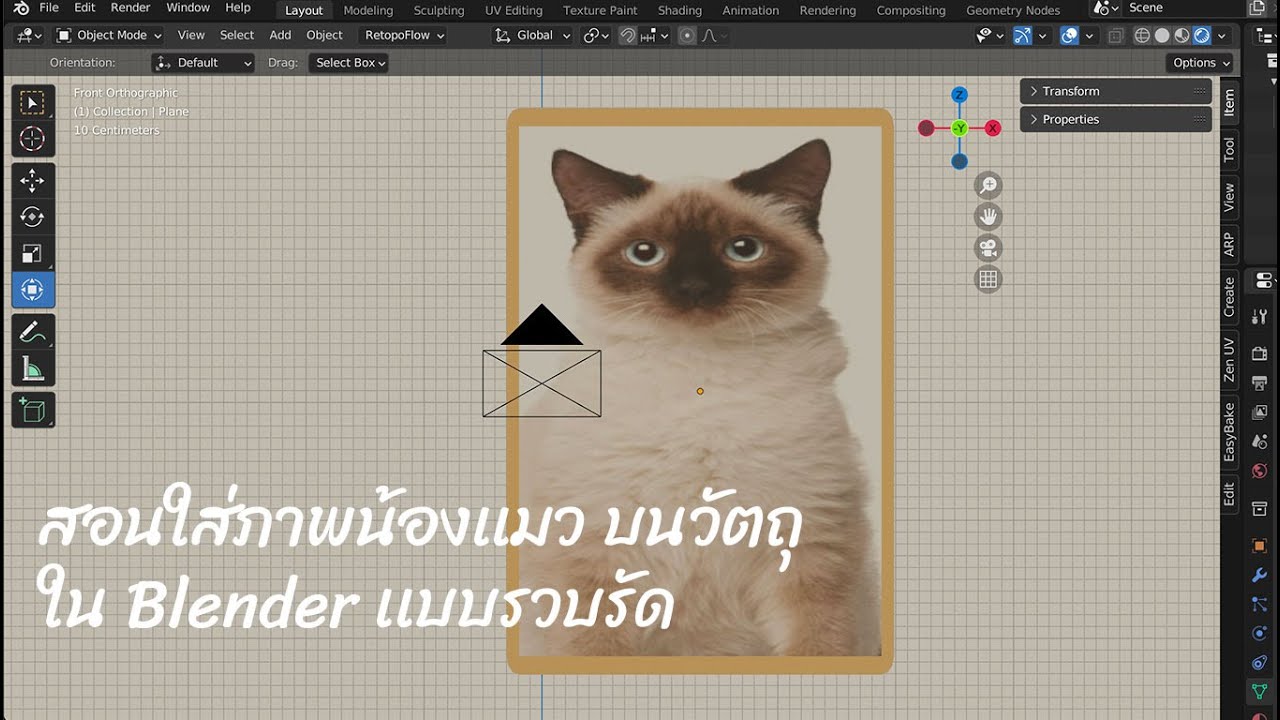Open the World properties globe tab
This screenshot has height=720, width=1280.
[x=1260, y=471]
